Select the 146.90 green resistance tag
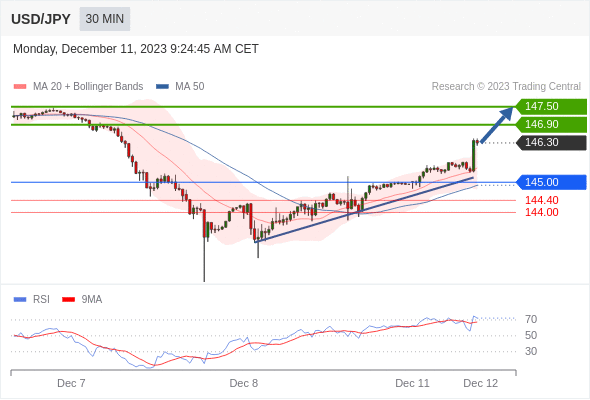Image resolution: width=590 pixels, height=400 pixels. [551, 125]
